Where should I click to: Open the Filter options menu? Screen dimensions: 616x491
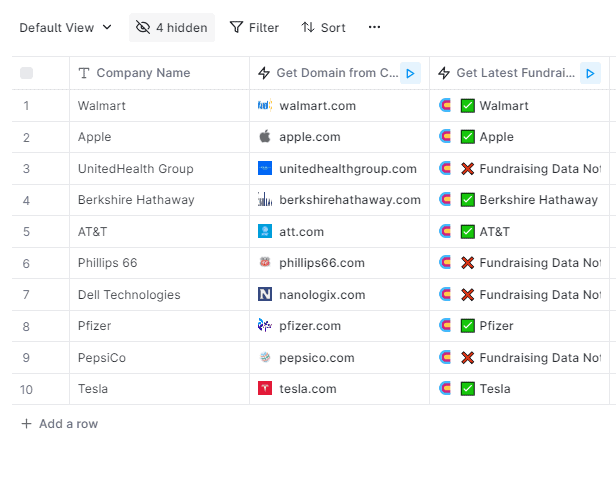(254, 27)
